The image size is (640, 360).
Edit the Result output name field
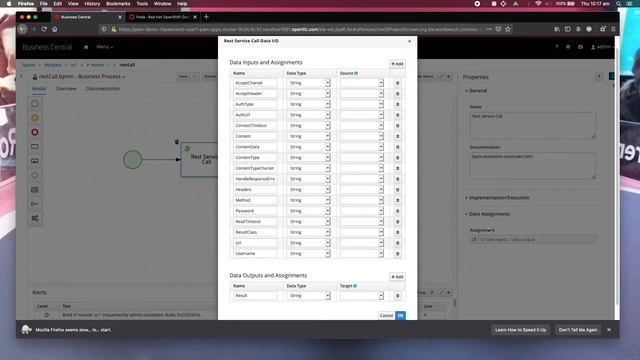point(255,296)
